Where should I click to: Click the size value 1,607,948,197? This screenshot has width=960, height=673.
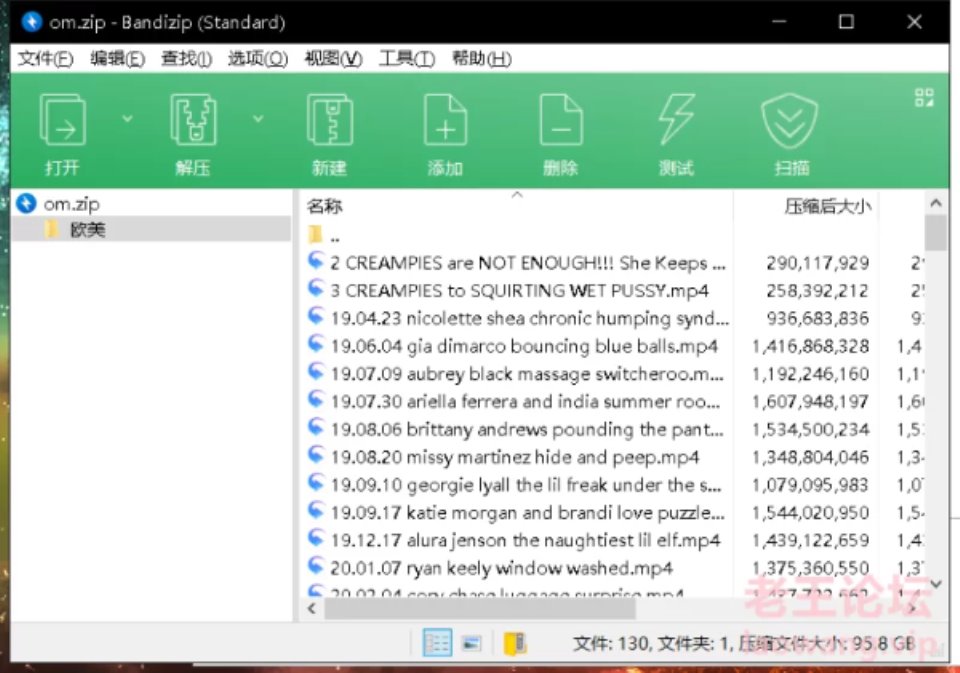tap(811, 402)
